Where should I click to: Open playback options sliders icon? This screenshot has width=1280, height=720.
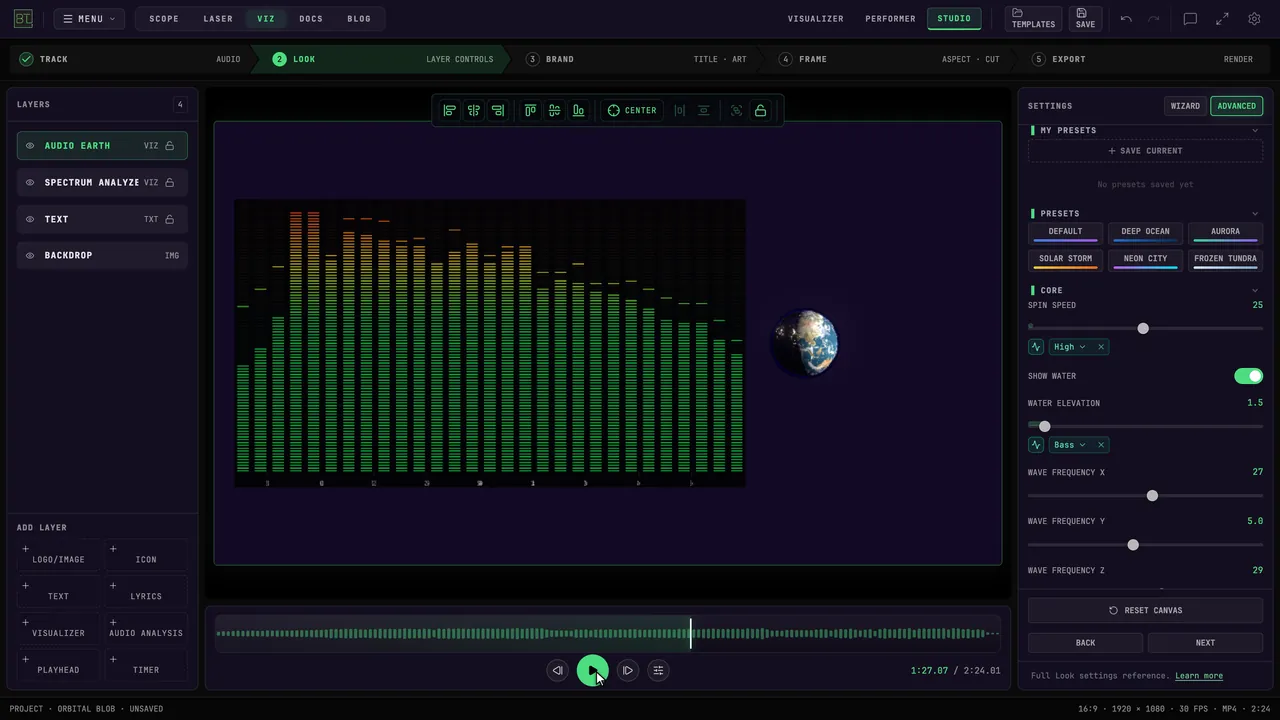coord(658,670)
